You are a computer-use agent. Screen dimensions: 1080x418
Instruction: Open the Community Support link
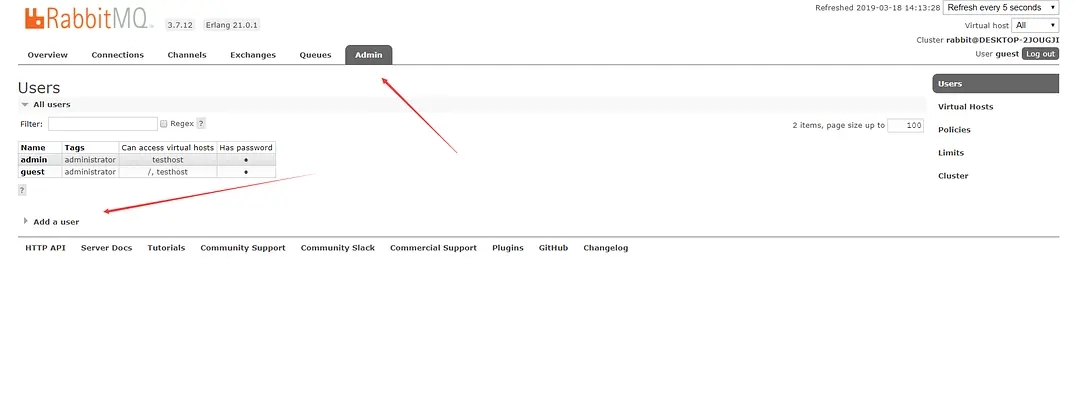[242, 248]
